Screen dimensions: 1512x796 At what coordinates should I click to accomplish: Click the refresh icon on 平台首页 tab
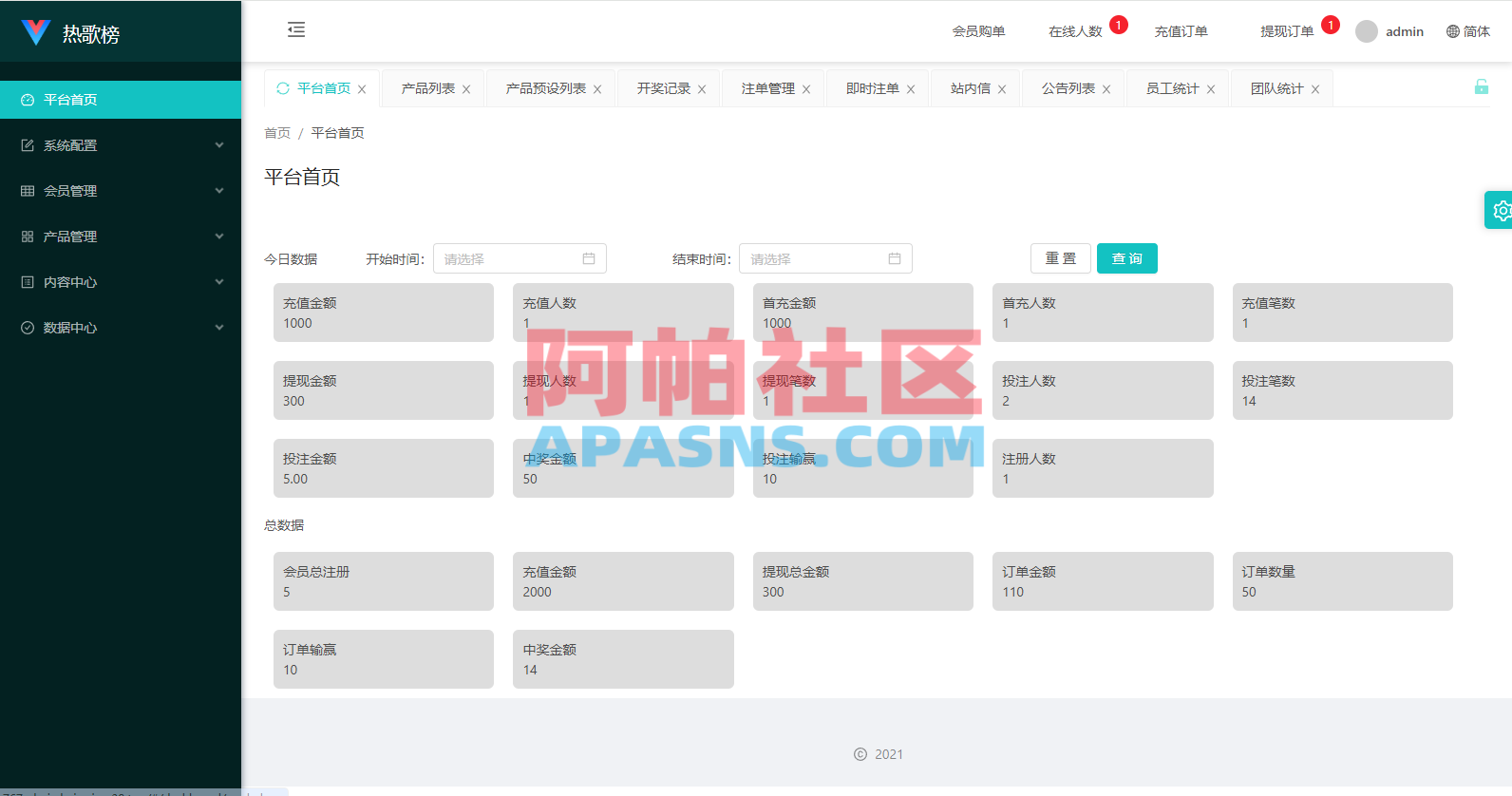[x=283, y=88]
